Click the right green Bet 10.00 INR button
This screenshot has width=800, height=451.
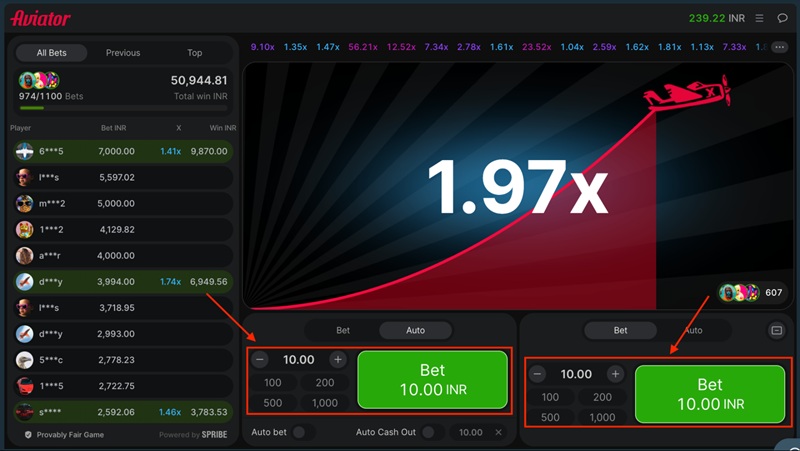[x=710, y=394]
